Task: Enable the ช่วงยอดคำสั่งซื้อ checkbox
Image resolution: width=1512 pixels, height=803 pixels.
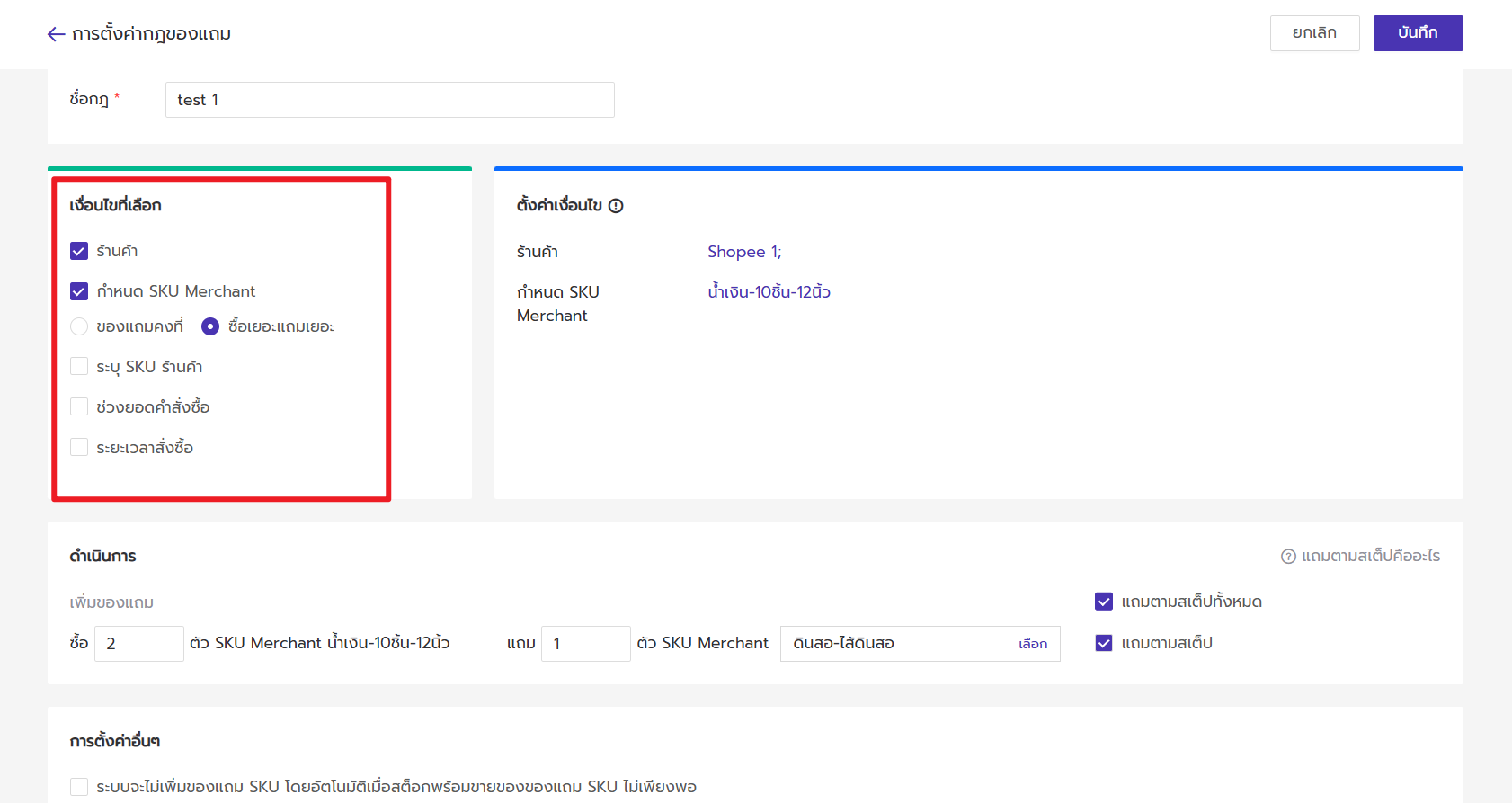Action: click(x=79, y=407)
